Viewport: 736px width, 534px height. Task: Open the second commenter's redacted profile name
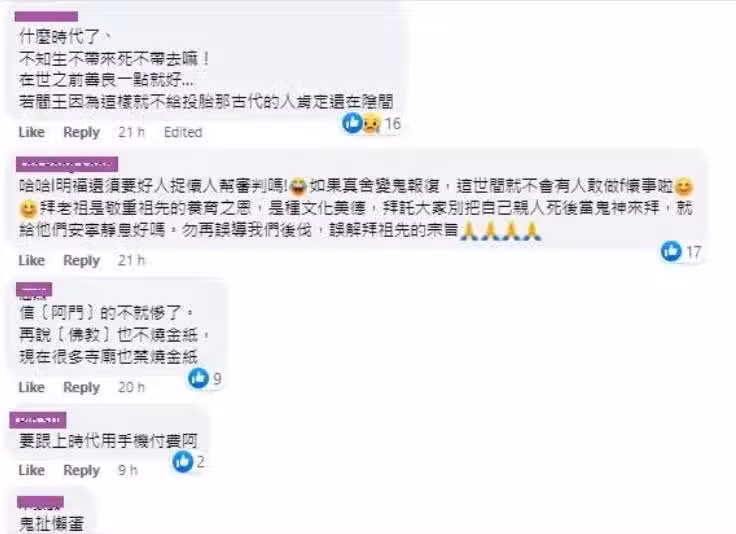(x=67, y=164)
